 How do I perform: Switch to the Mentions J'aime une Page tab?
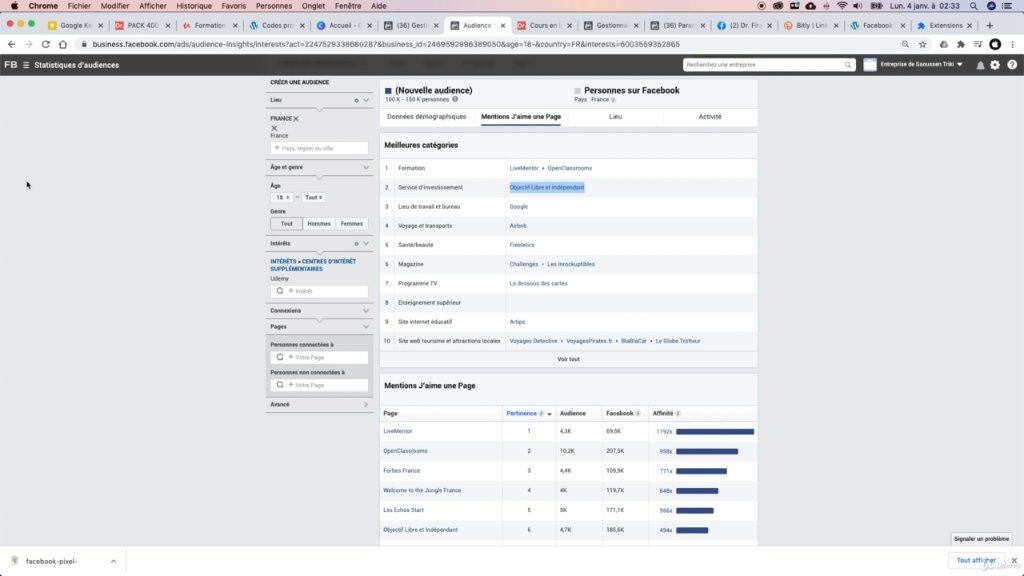coord(520,117)
